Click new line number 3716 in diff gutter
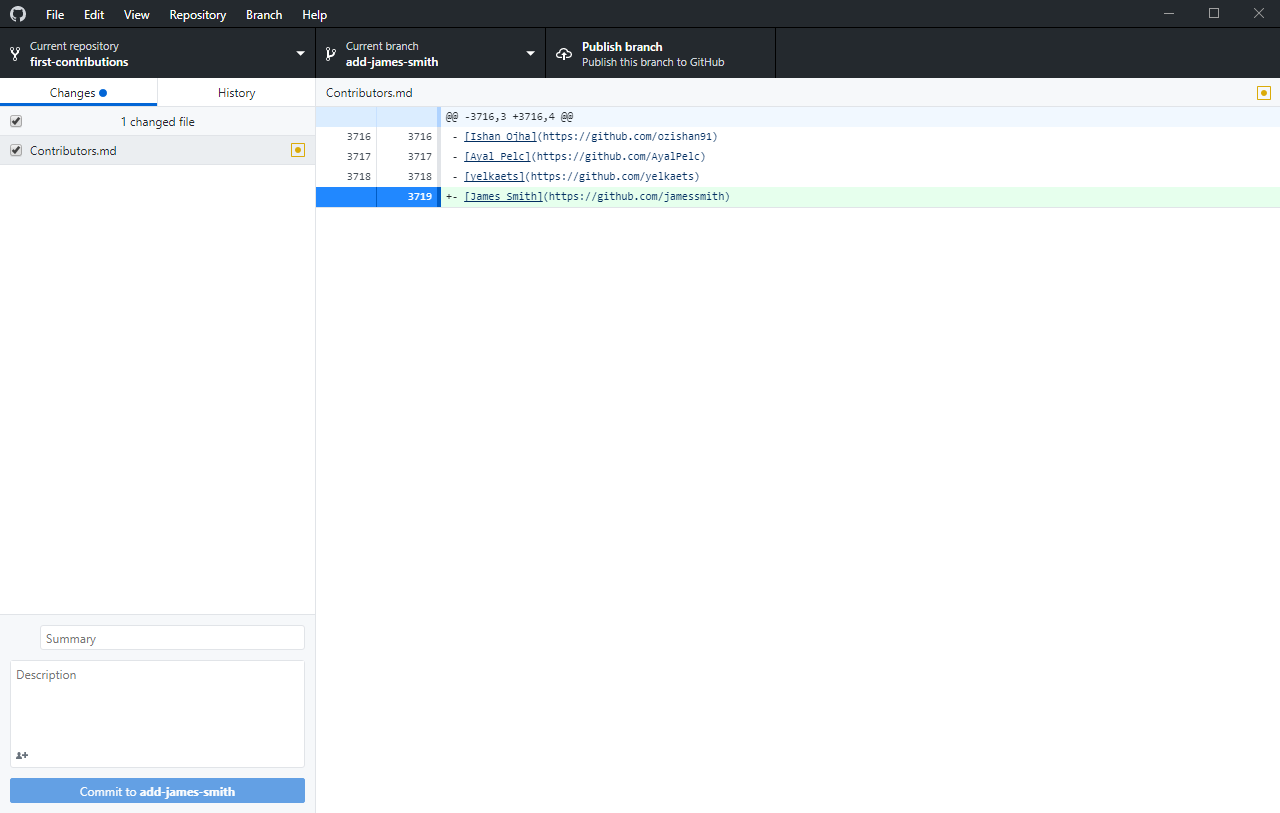This screenshot has height=813, width=1280. coord(419,137)
